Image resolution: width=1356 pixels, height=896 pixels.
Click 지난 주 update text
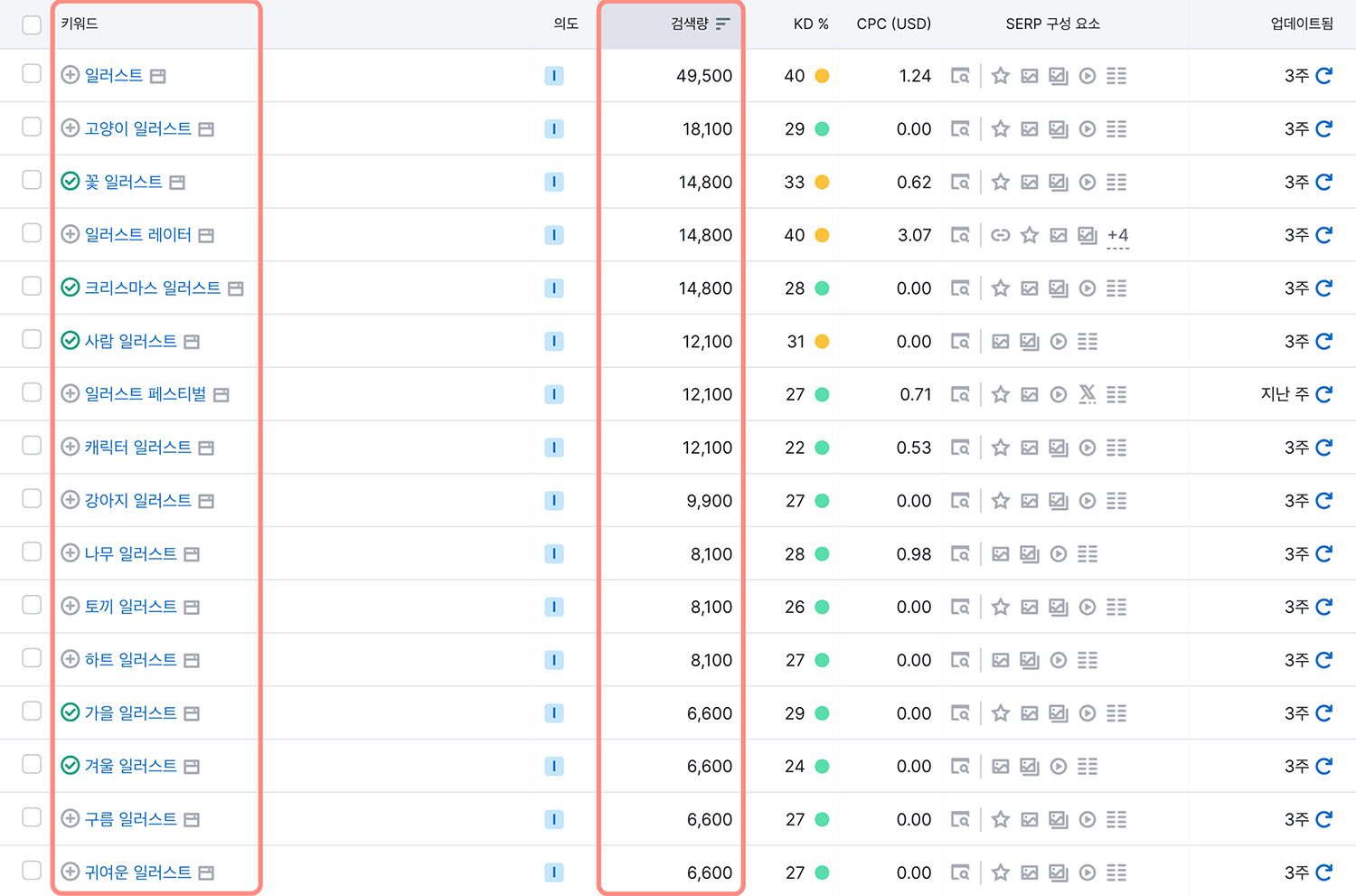1285,394
